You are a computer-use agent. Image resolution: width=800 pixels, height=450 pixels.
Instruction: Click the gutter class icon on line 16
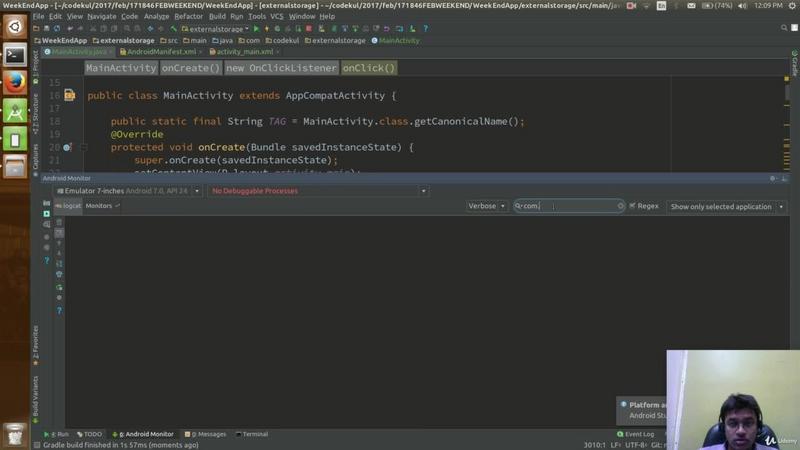(x=69, y=95)
